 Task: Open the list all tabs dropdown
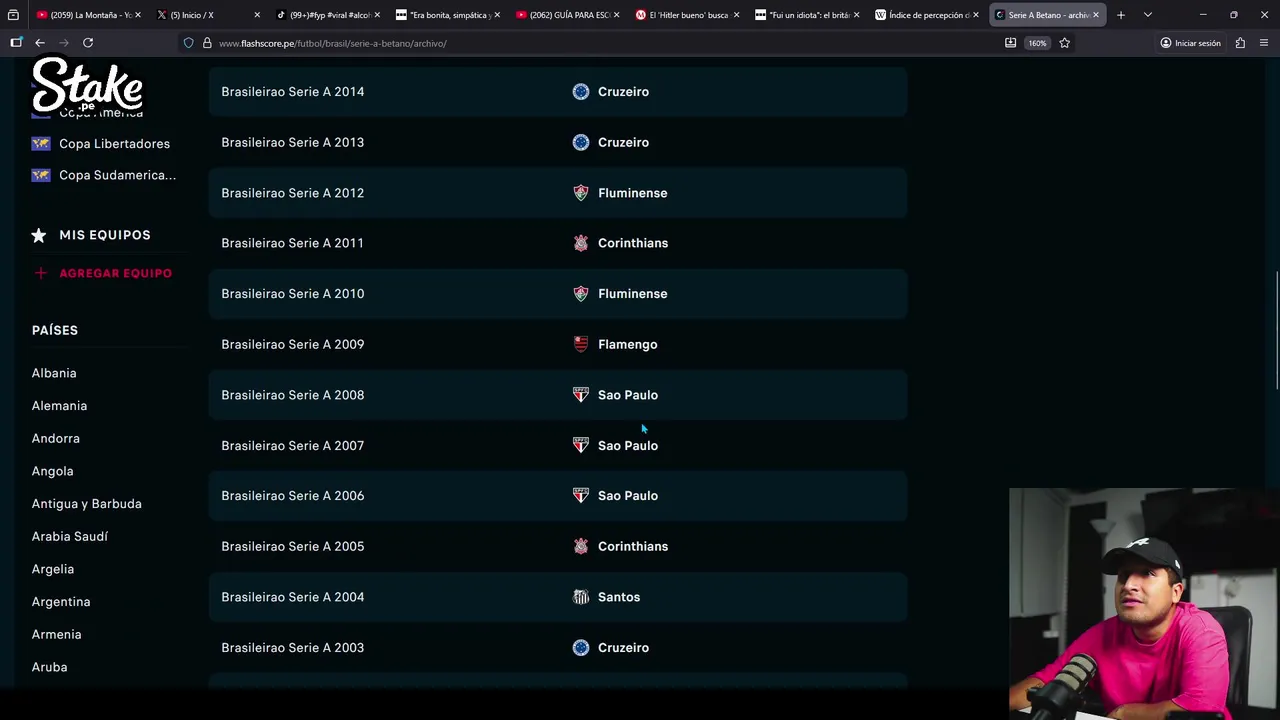pyautogui.click(x=1147, y=15)
